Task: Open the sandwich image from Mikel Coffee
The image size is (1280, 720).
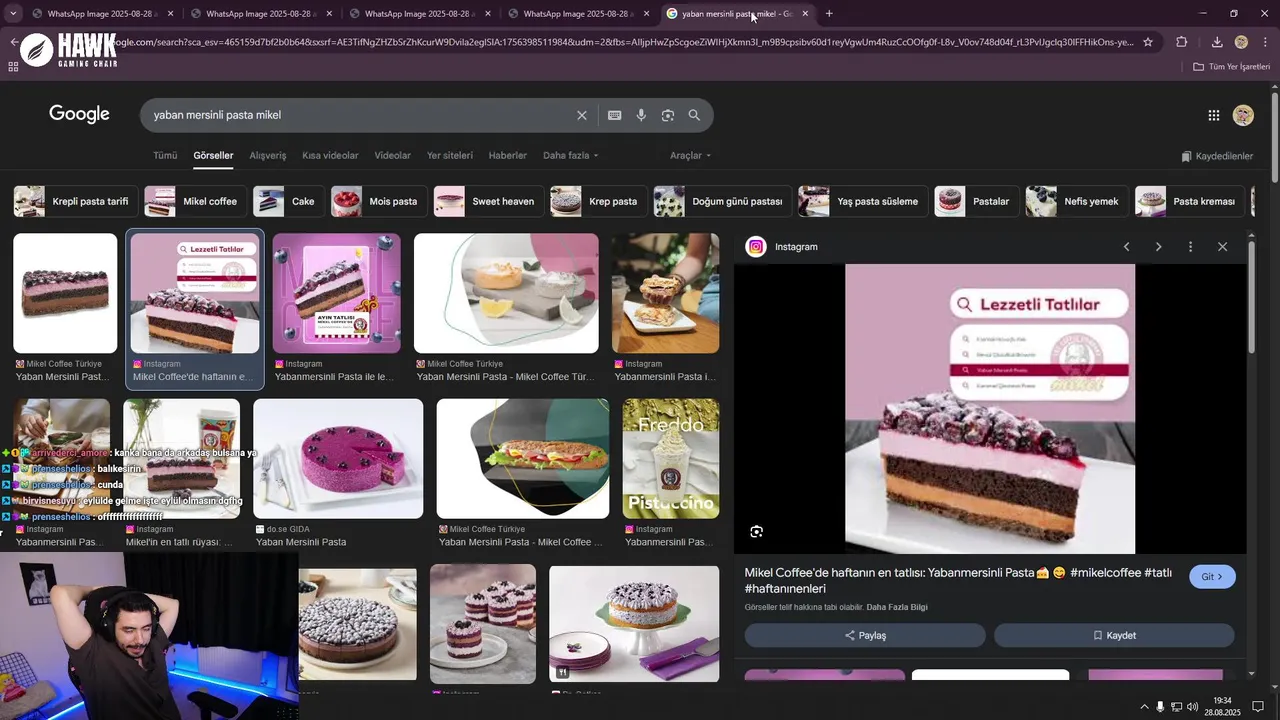Action: (523, 459)
